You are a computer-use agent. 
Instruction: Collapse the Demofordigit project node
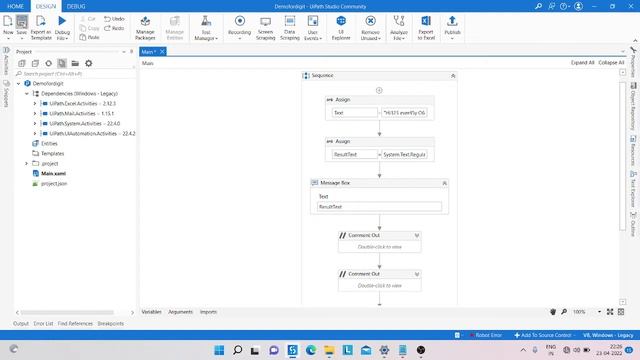(x=18, y=83)
